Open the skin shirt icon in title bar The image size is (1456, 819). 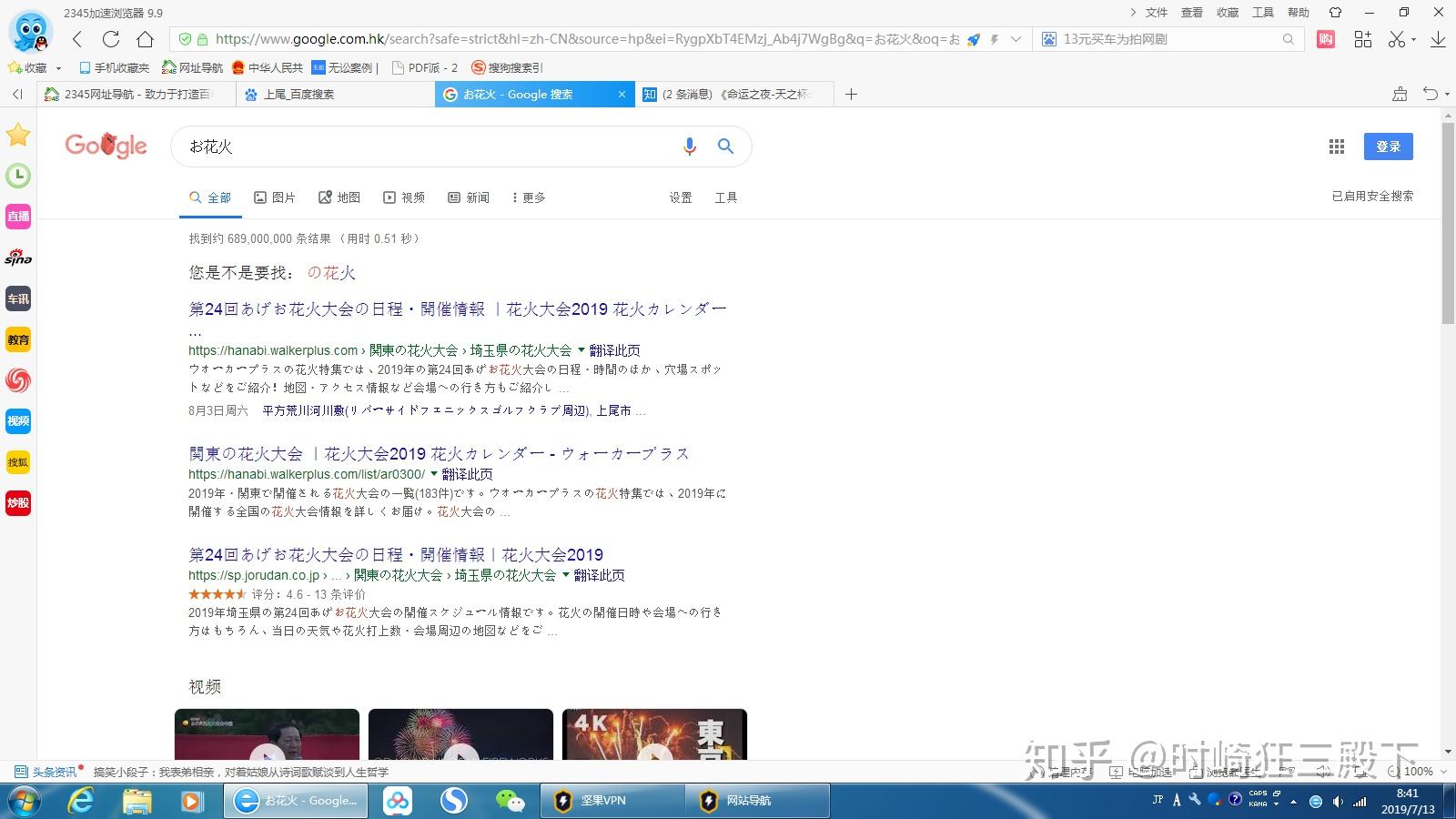[1335, 12]
